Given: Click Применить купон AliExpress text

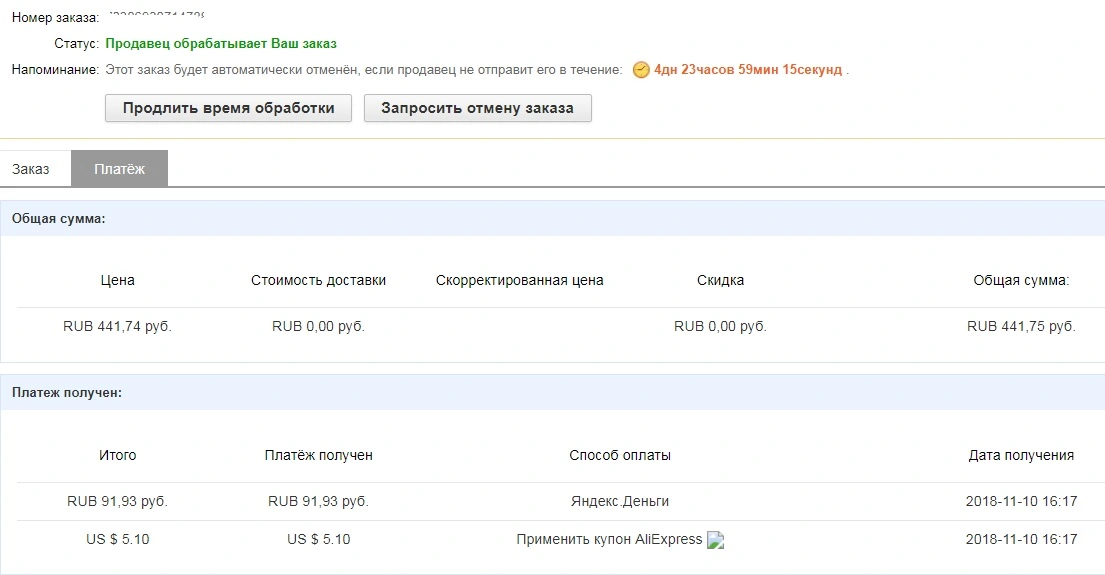Looking at the screenshot, I should coord(610,540).
